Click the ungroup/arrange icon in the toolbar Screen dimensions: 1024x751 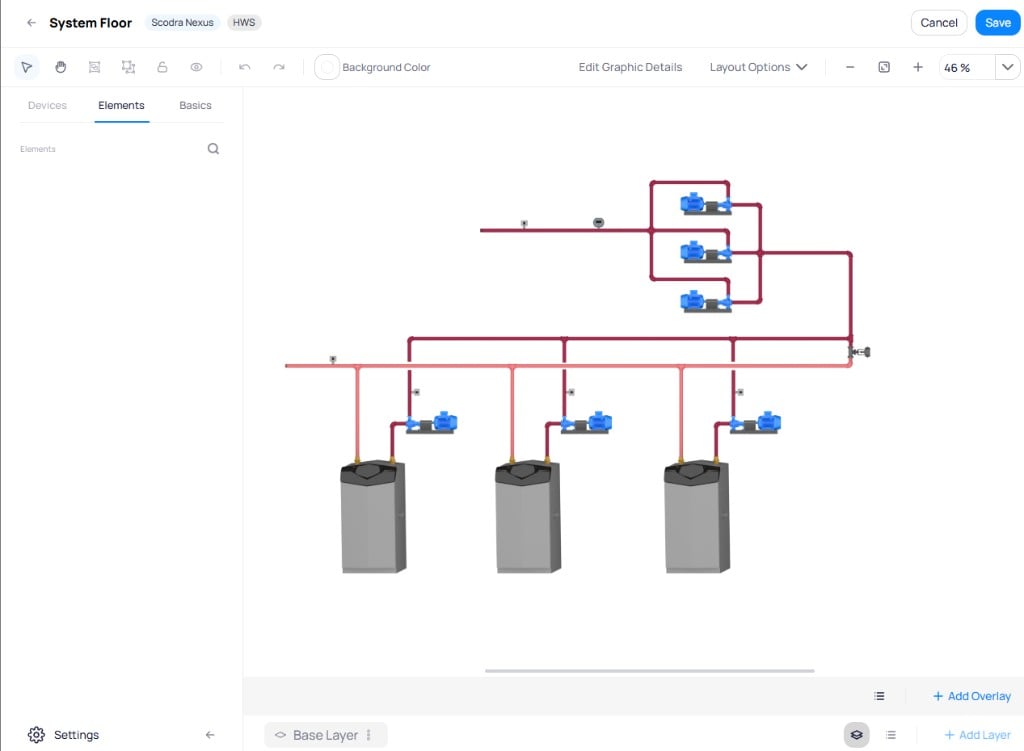point(129,67)
